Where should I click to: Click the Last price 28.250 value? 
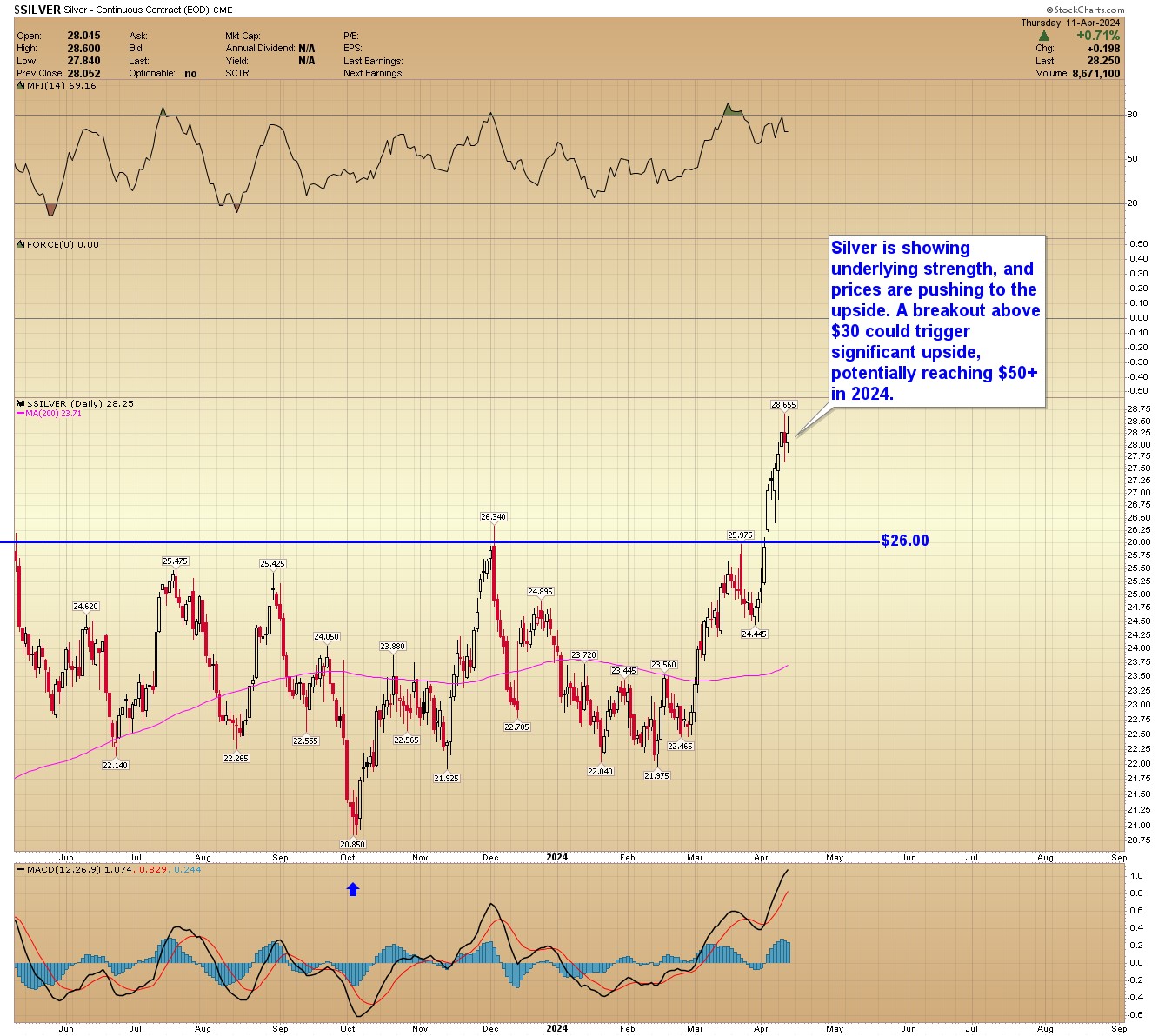click(1103, 61)
